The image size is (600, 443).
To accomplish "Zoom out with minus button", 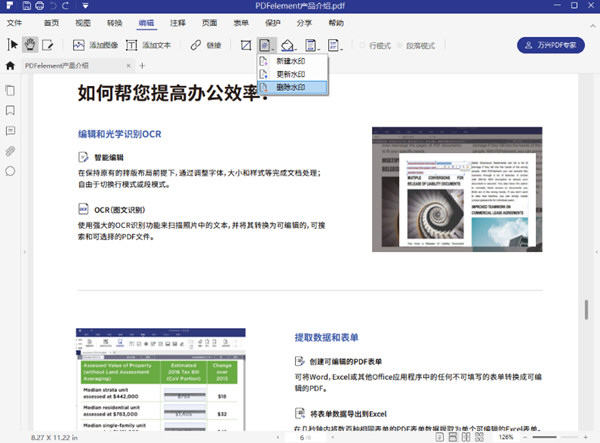I will tap(525, 437).
